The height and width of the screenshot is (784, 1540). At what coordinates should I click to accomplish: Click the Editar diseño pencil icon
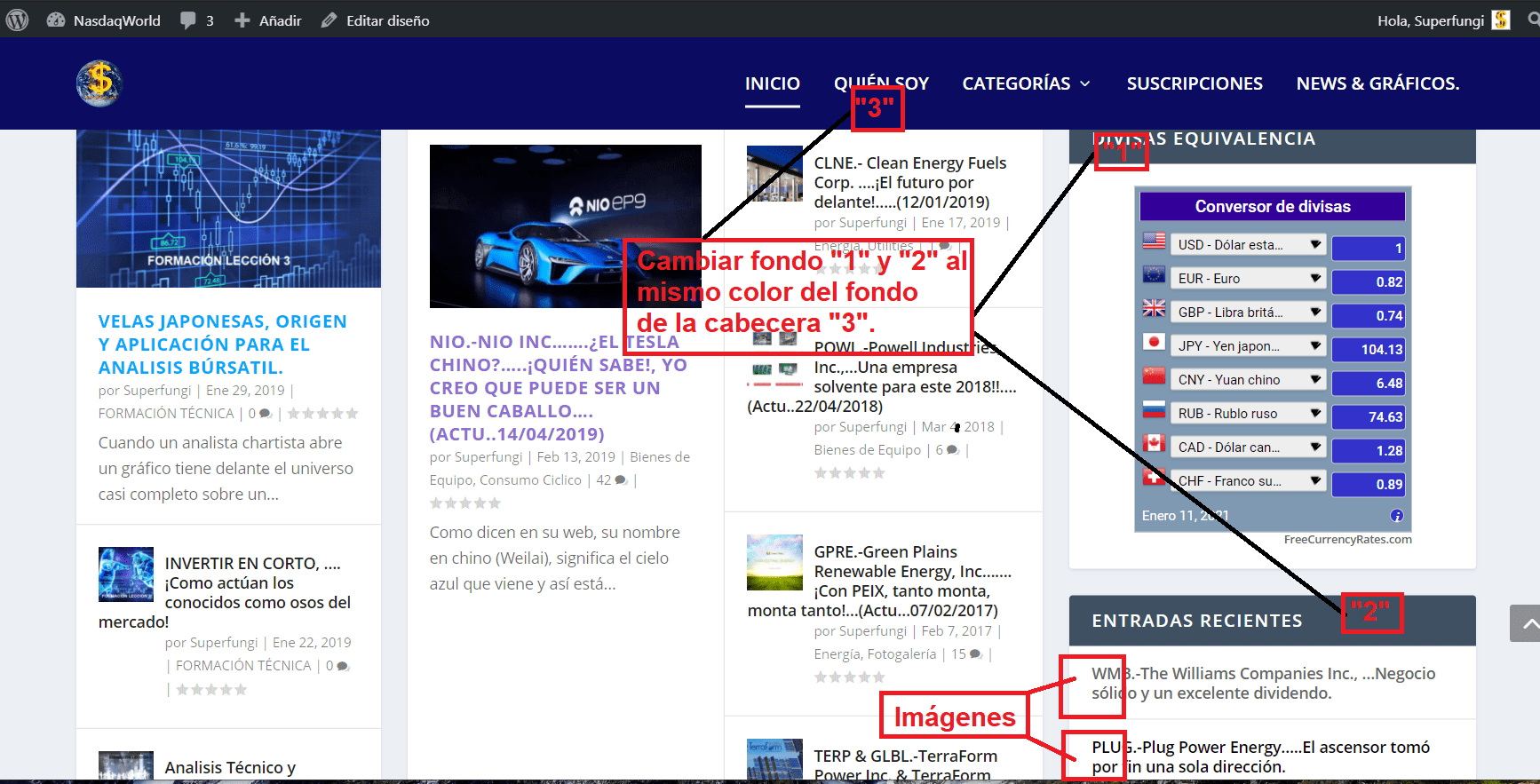[x=329, y=20]
